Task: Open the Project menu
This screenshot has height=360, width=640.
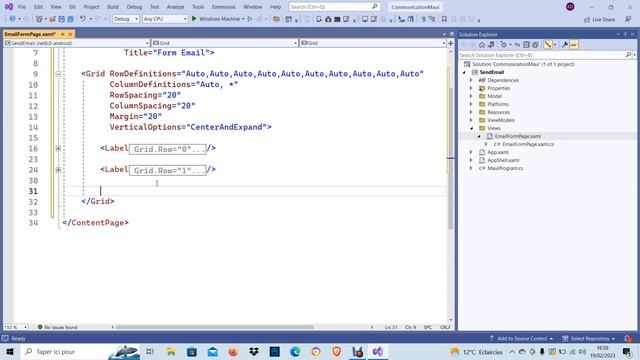Action: click(x=91, y=7)
